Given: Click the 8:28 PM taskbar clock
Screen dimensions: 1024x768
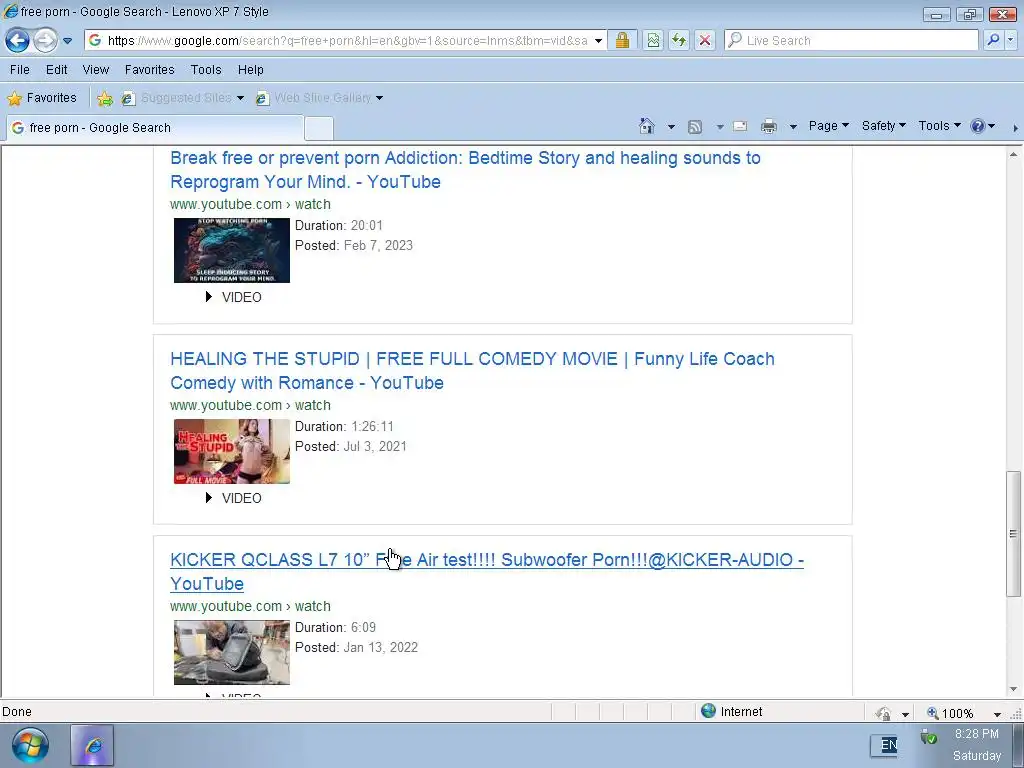Looking at the screenshot, I should point(976,734).
